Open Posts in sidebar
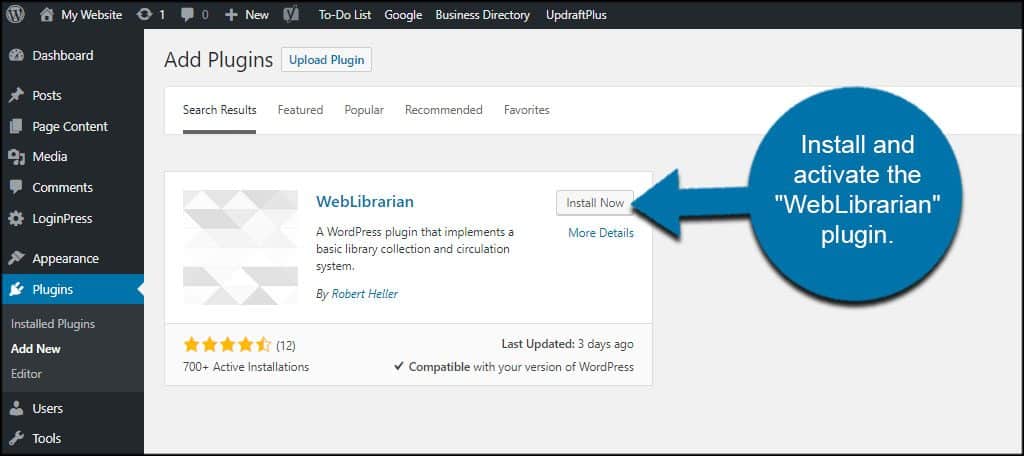 pyautogui.click(x=47, y=95)
